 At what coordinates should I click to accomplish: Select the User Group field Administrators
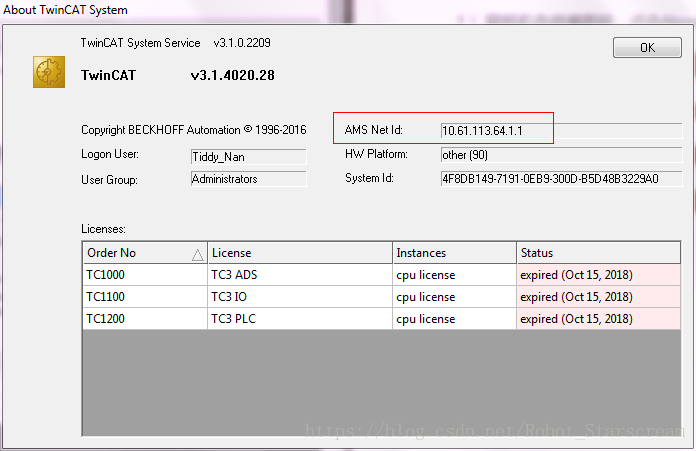249,179
